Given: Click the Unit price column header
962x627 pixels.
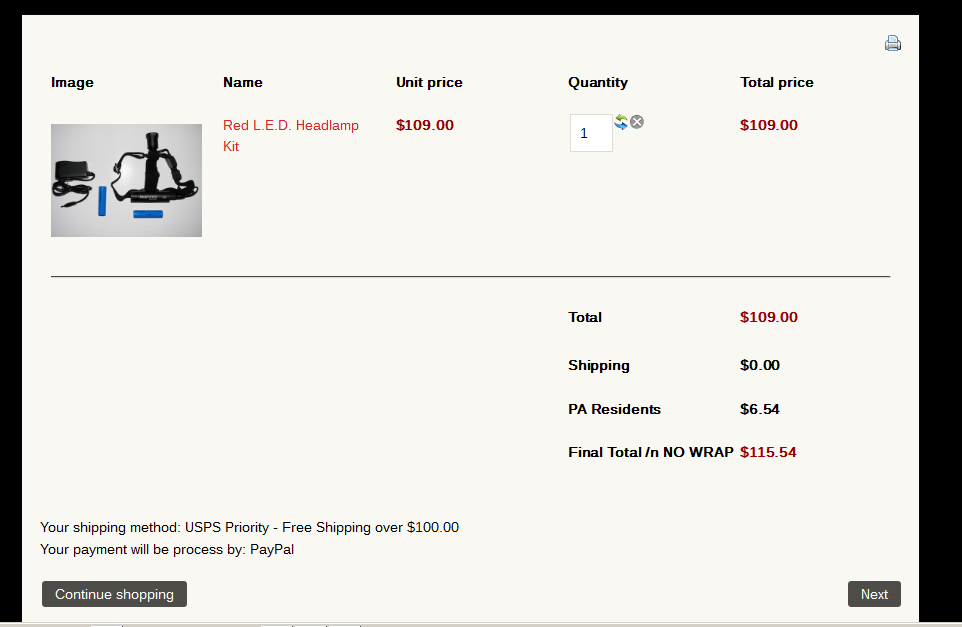Looking at the screenshot, I should coord(429,82).
